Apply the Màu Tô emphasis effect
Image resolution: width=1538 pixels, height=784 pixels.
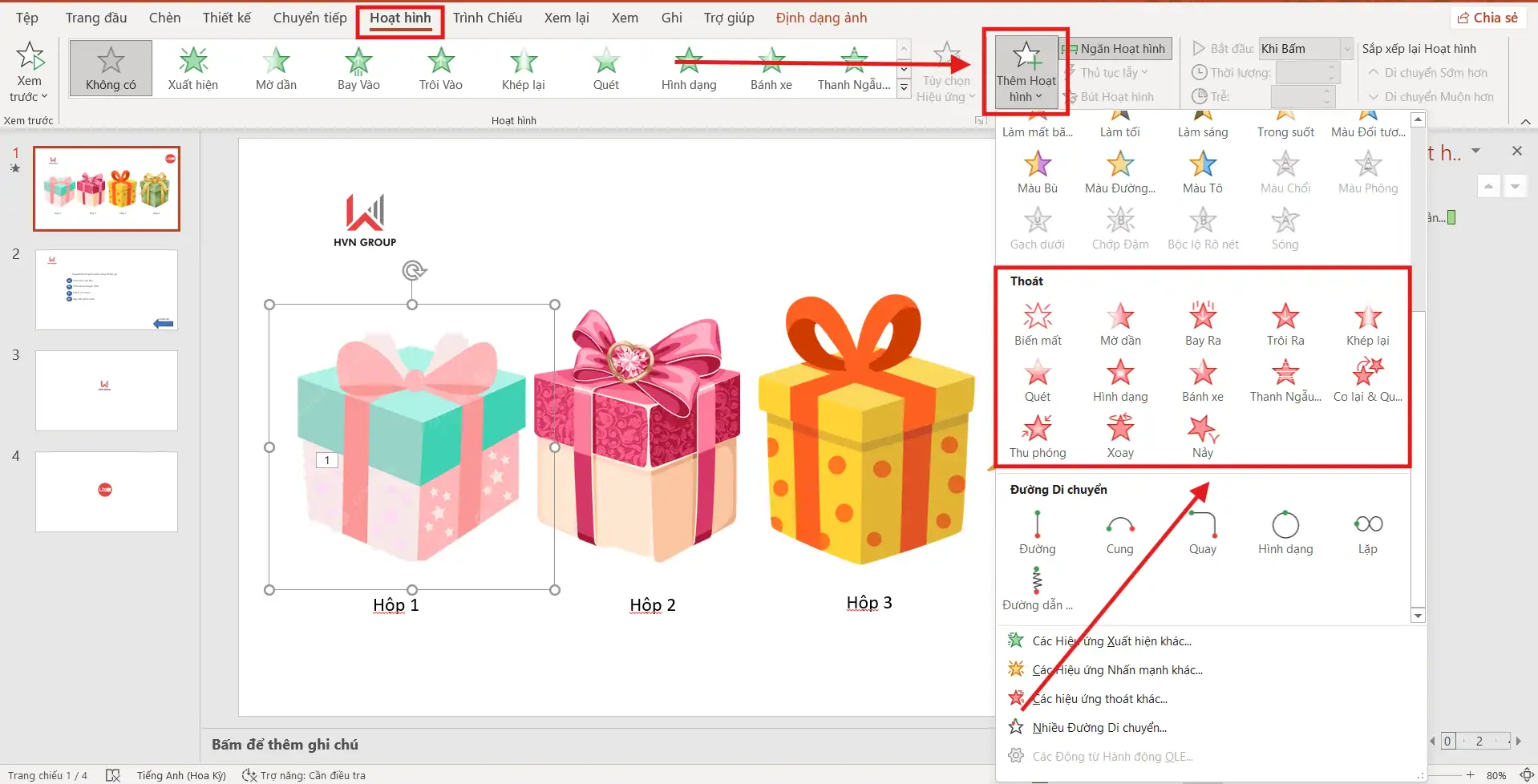pos(1202,172)
